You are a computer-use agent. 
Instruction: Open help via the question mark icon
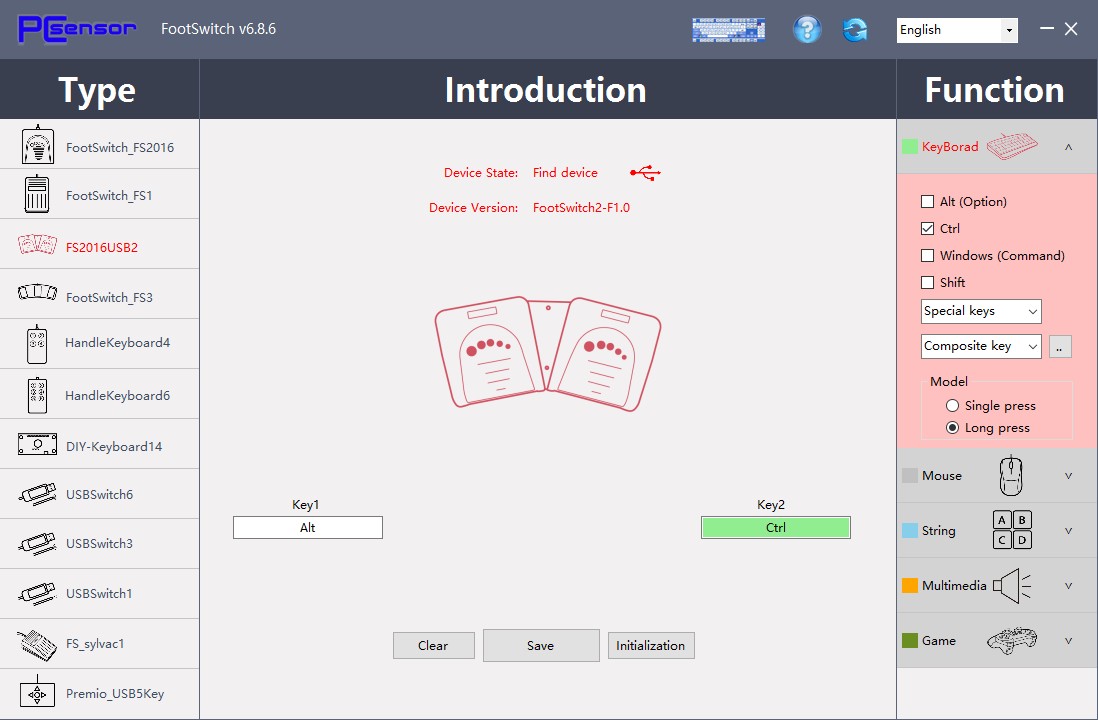807,29
